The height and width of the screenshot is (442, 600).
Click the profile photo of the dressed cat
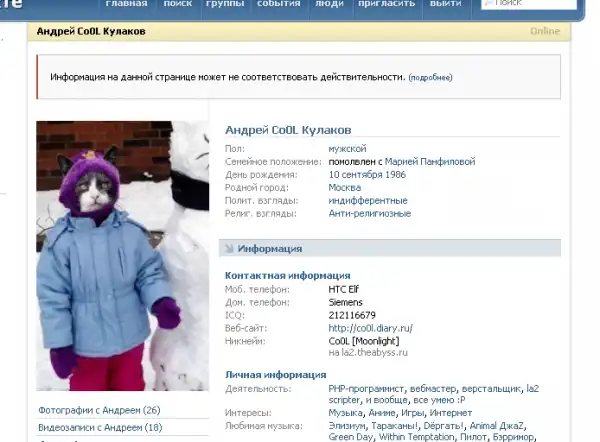click(x=122, y=255)
